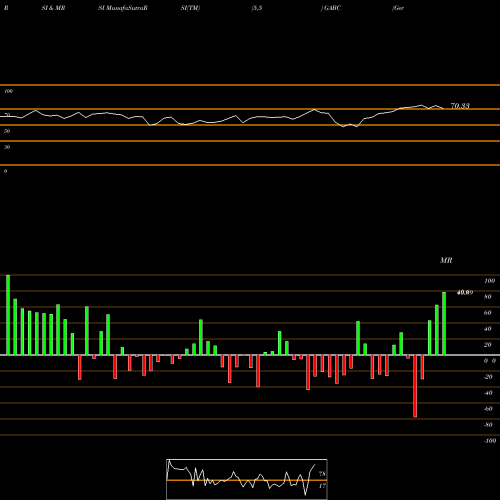Click the RSI axis label 0
Image resolution: width=500 pixels, height=500 pixels.
[x=5, y=171]
